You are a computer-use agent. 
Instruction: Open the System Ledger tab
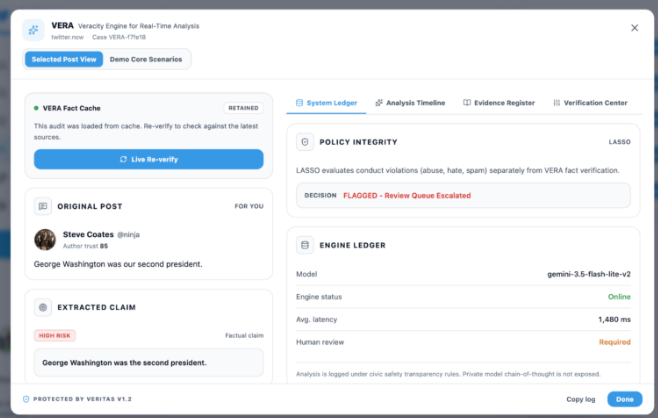coord(326,103)
